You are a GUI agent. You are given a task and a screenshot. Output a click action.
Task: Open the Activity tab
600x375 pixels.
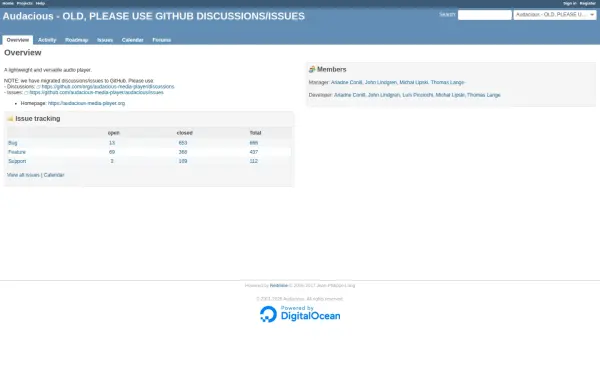click(47, 40)
